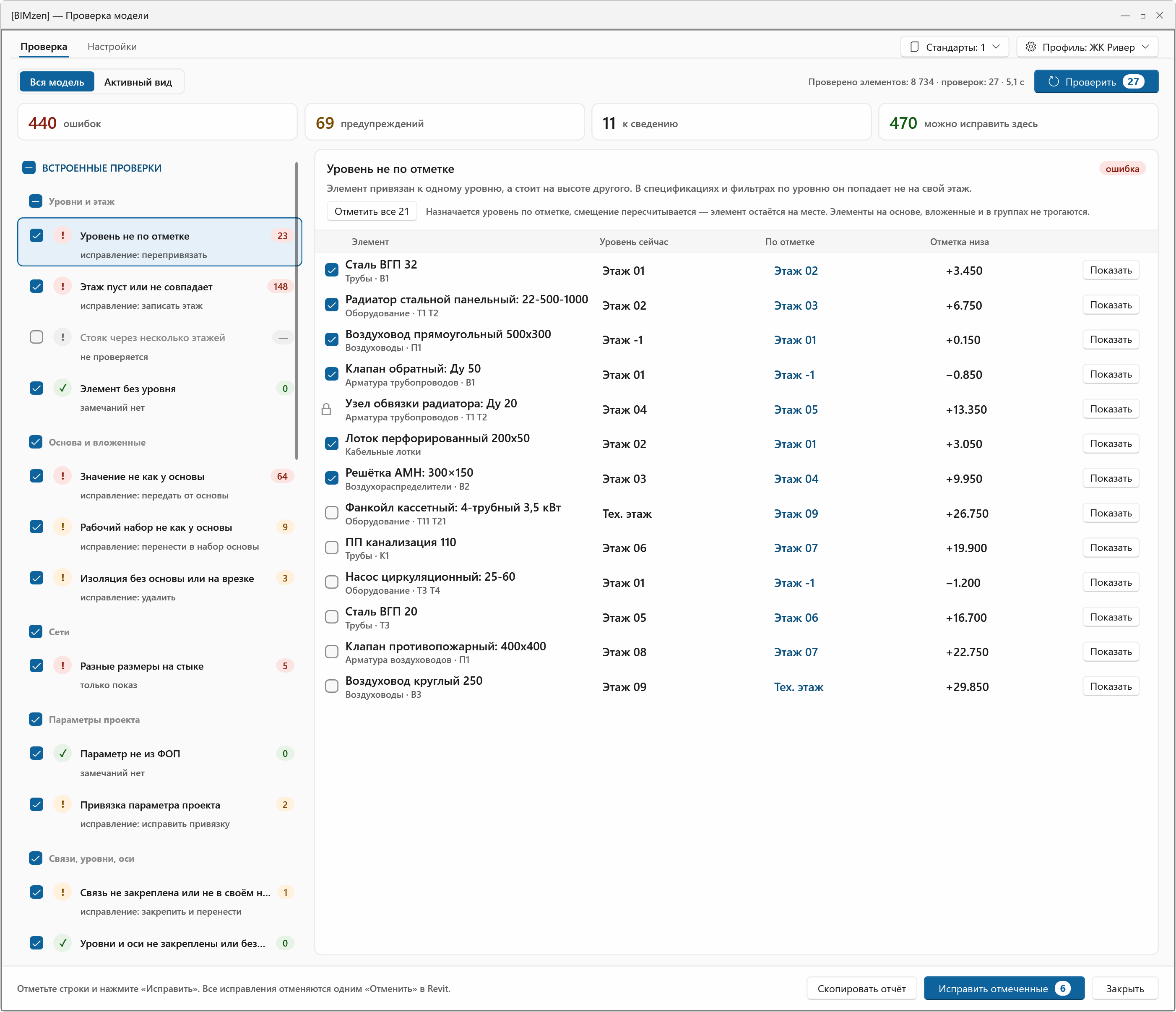The height and width of the screenshot is (1012, 1176).
Task: Check the 'Фанкойл кассетный' row checkbox
Action: [x=331, y=513]
